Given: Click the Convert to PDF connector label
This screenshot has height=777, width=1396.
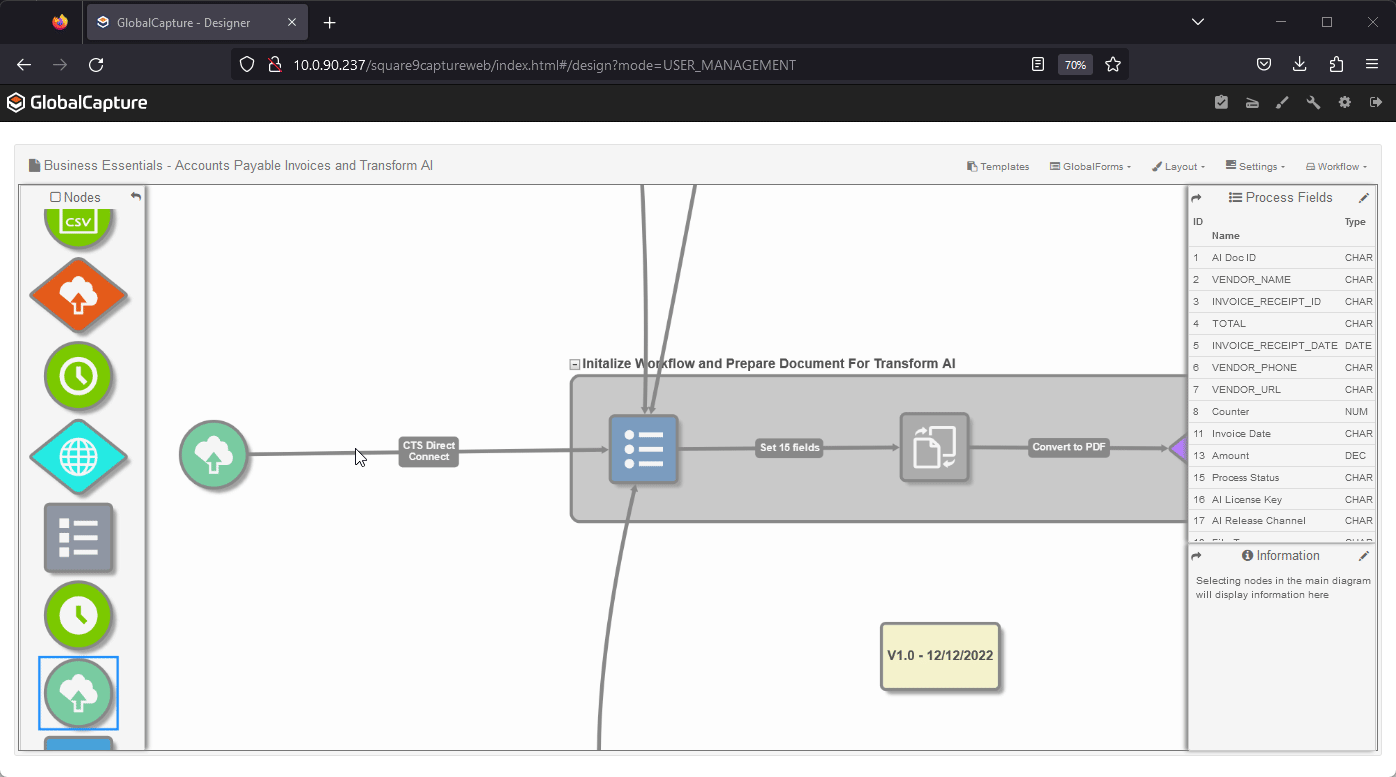Looking at the screenshot, I should coord(1069,447).
